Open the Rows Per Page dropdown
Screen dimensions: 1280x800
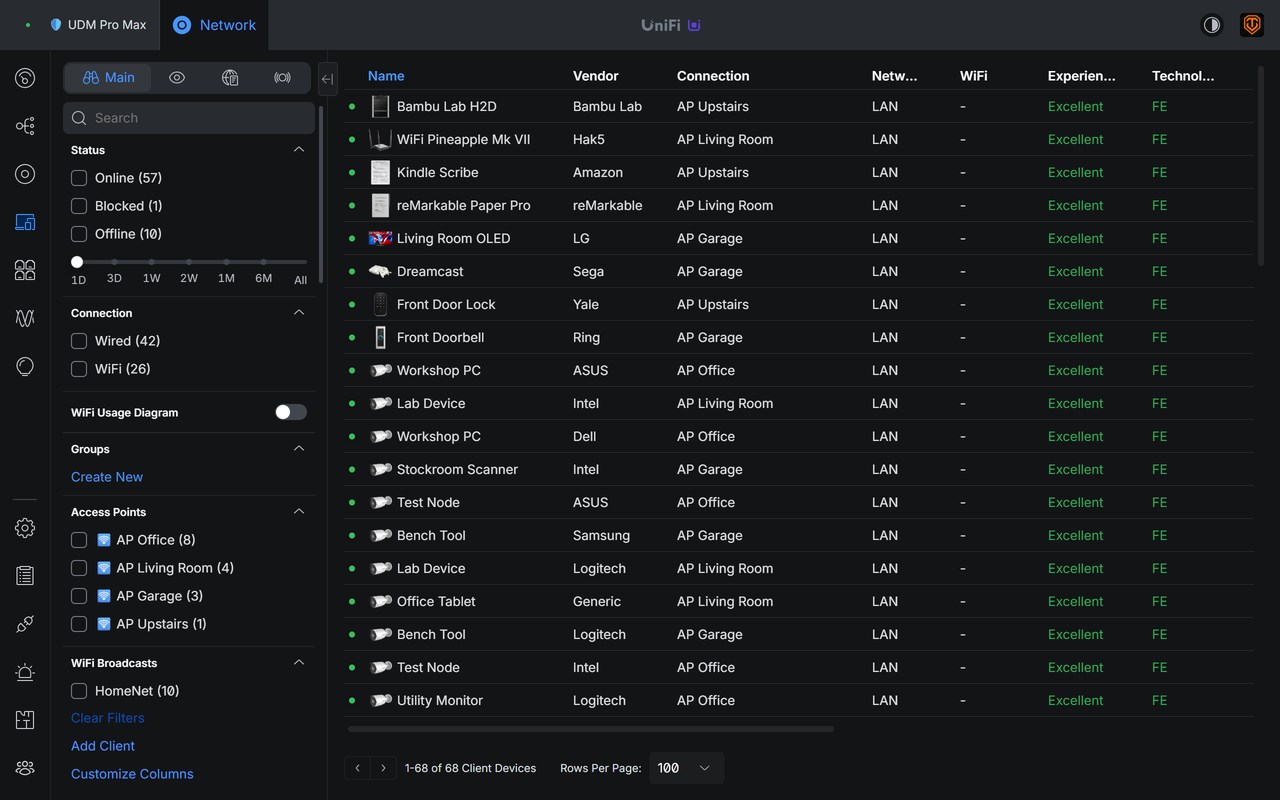click(686, 768)
